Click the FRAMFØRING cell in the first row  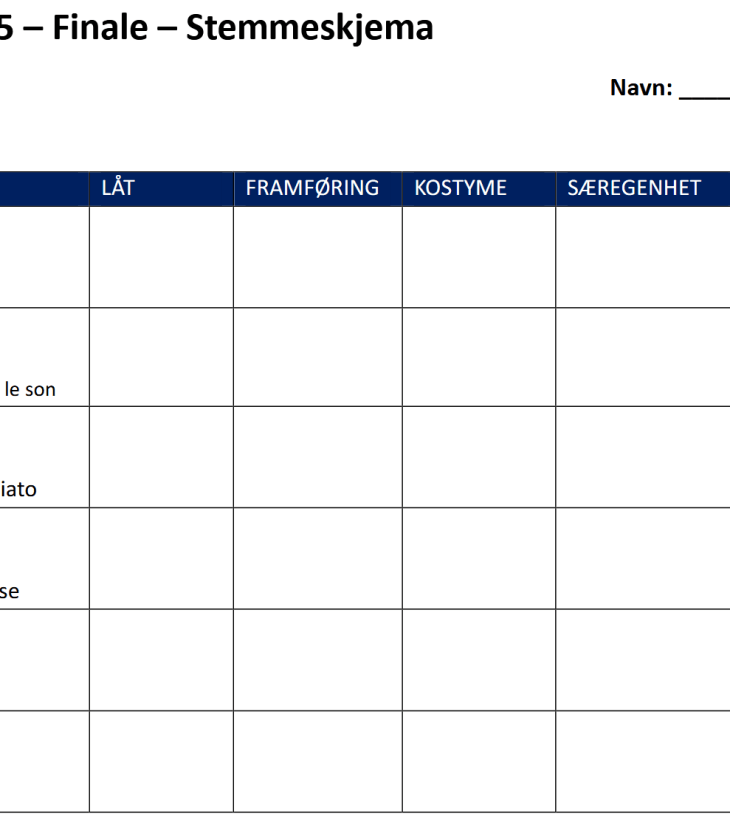click(x=317, y=257)
